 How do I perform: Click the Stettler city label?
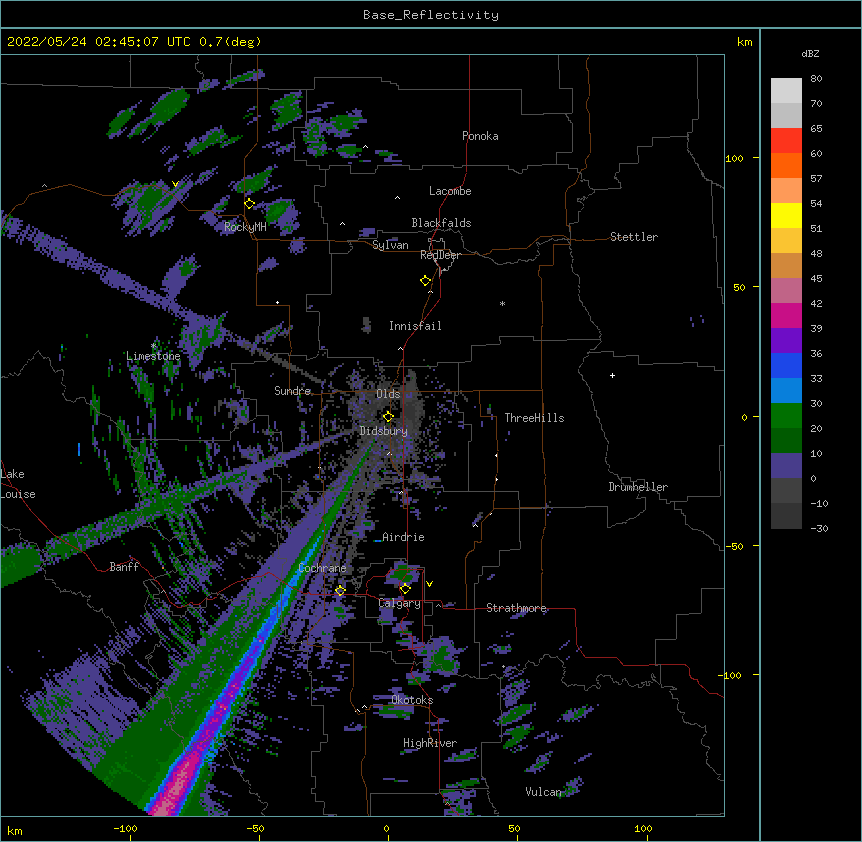(x=634, y=237)
